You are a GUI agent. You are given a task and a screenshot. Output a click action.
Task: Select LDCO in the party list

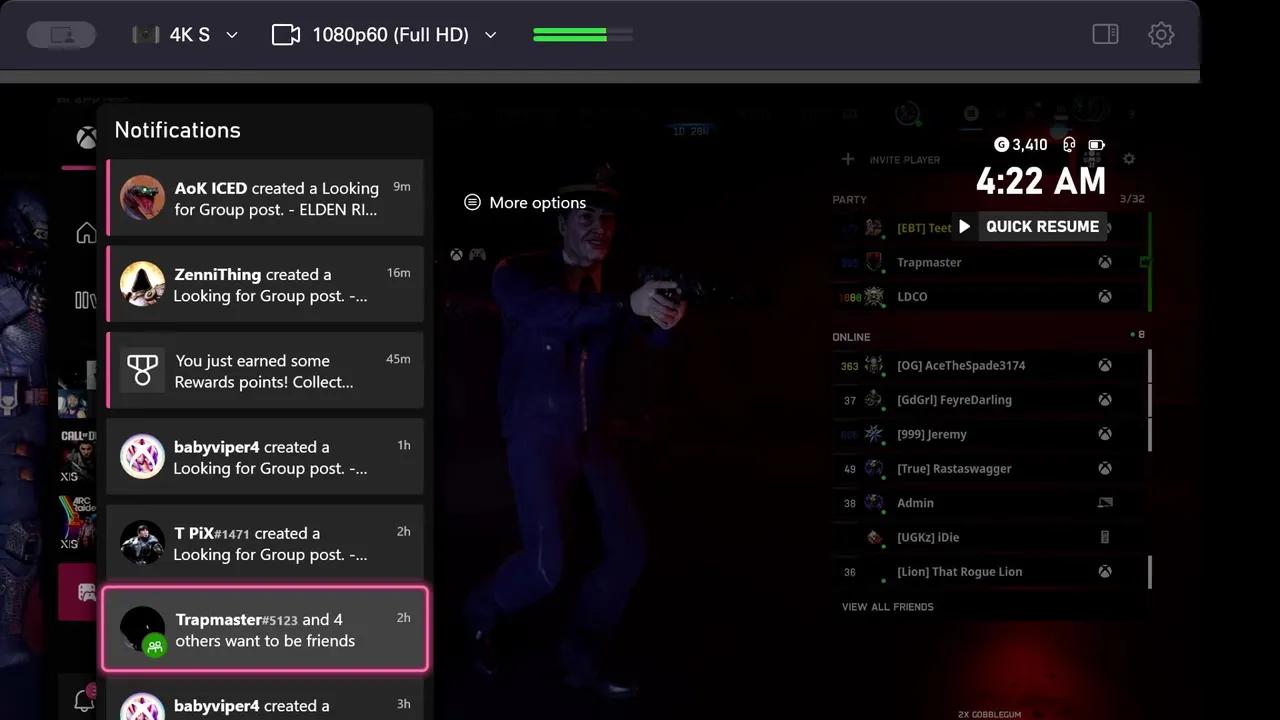point(988,297)
